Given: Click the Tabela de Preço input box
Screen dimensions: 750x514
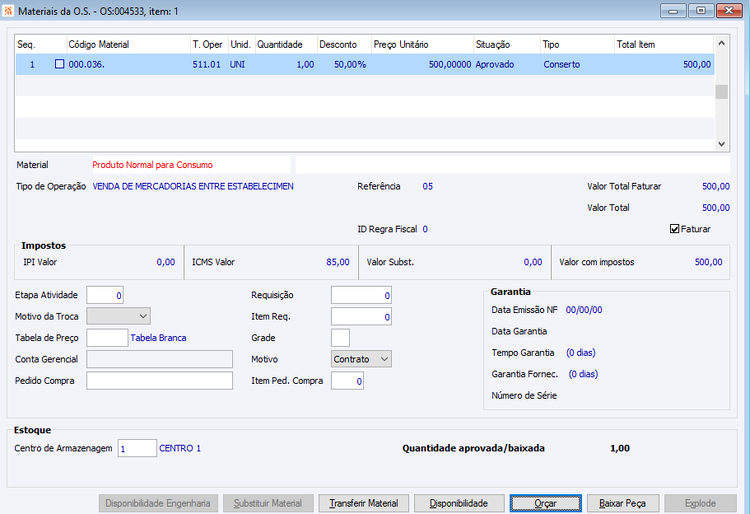Looking at the screenshot, I should pos(107,338).
